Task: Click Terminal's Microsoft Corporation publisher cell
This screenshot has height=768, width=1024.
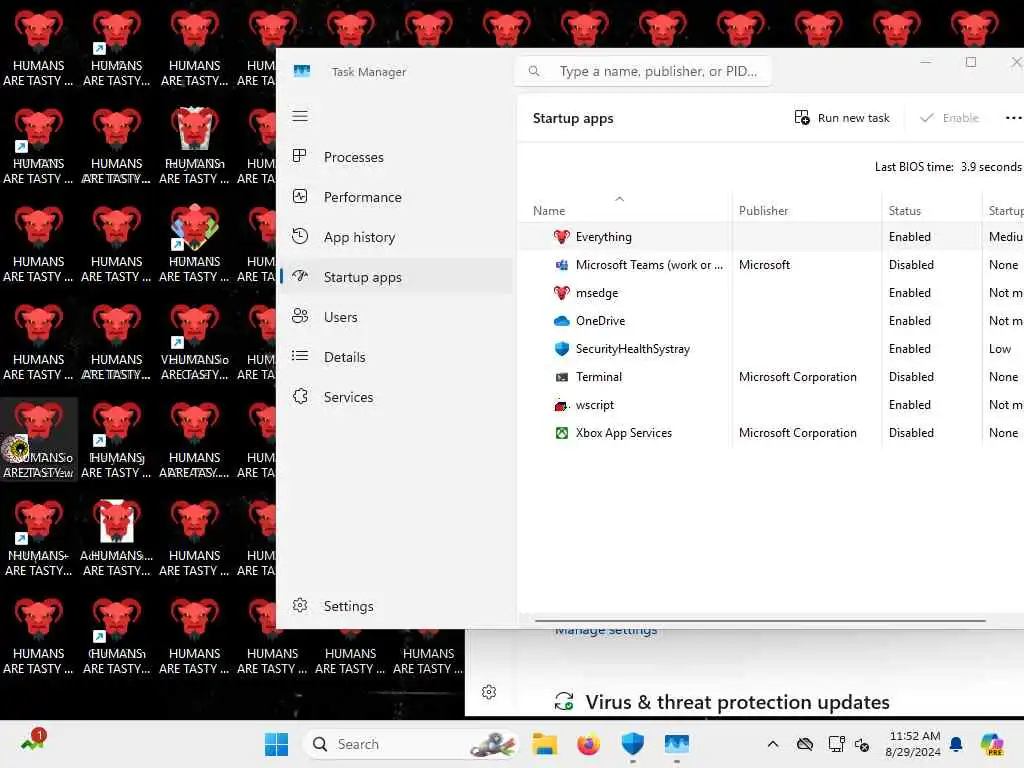Action: pos(797,377)
